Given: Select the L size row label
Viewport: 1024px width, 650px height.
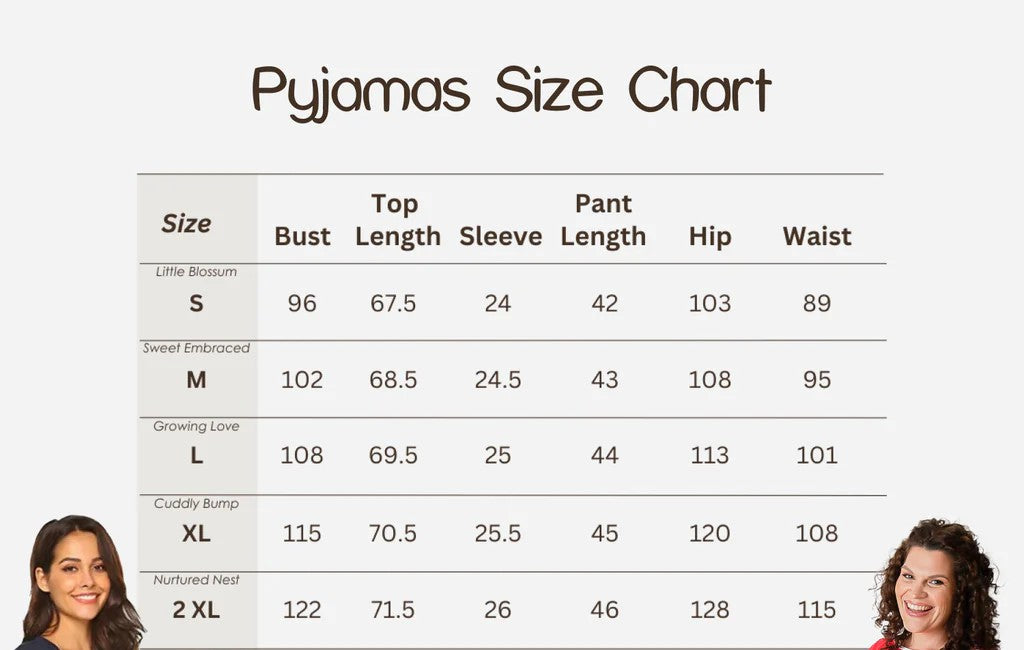Looking at the screenshot, I should tap(196, 456).
